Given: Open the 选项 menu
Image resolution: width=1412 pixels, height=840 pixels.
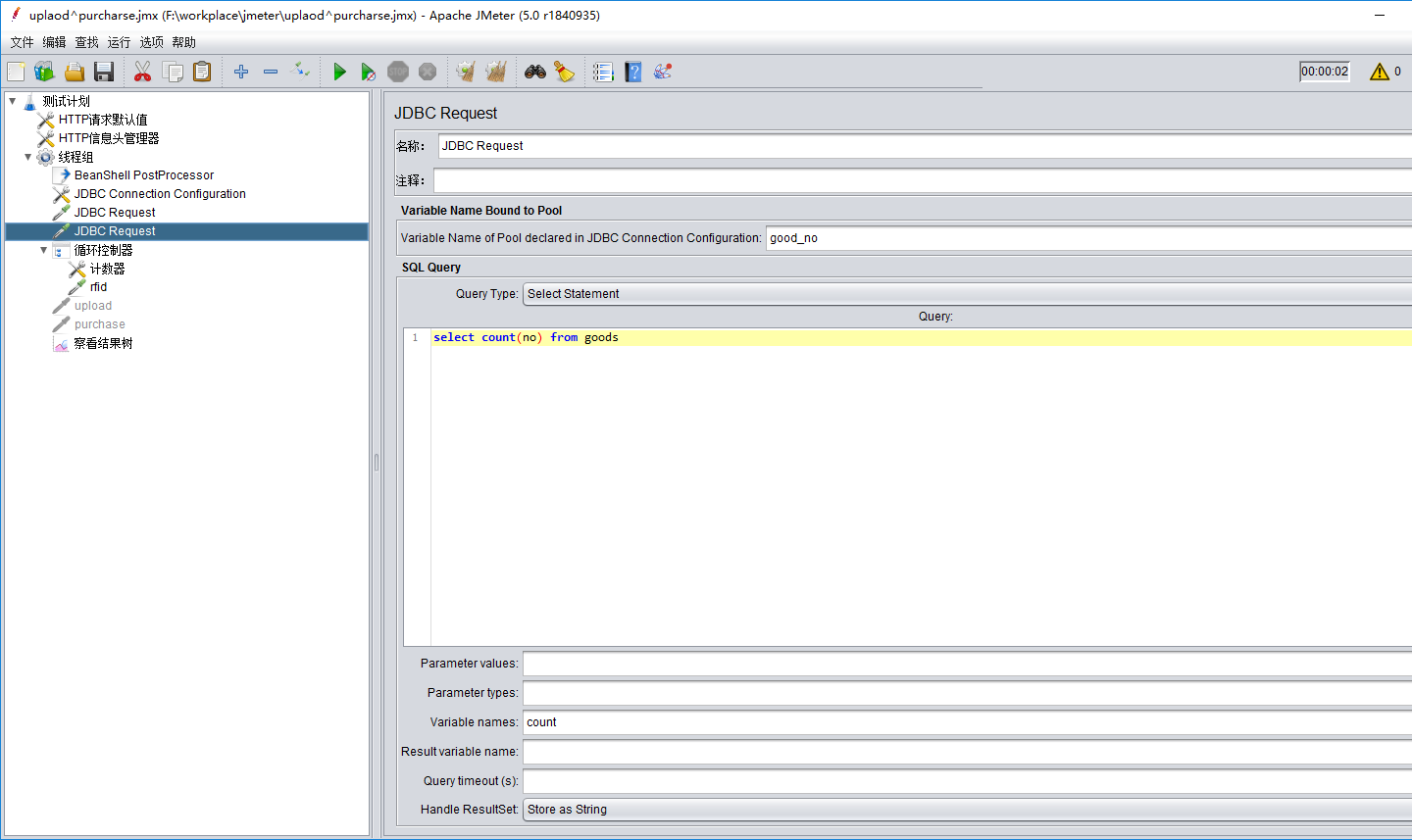Looking at the screenshot, I should (x=152, y=42).
